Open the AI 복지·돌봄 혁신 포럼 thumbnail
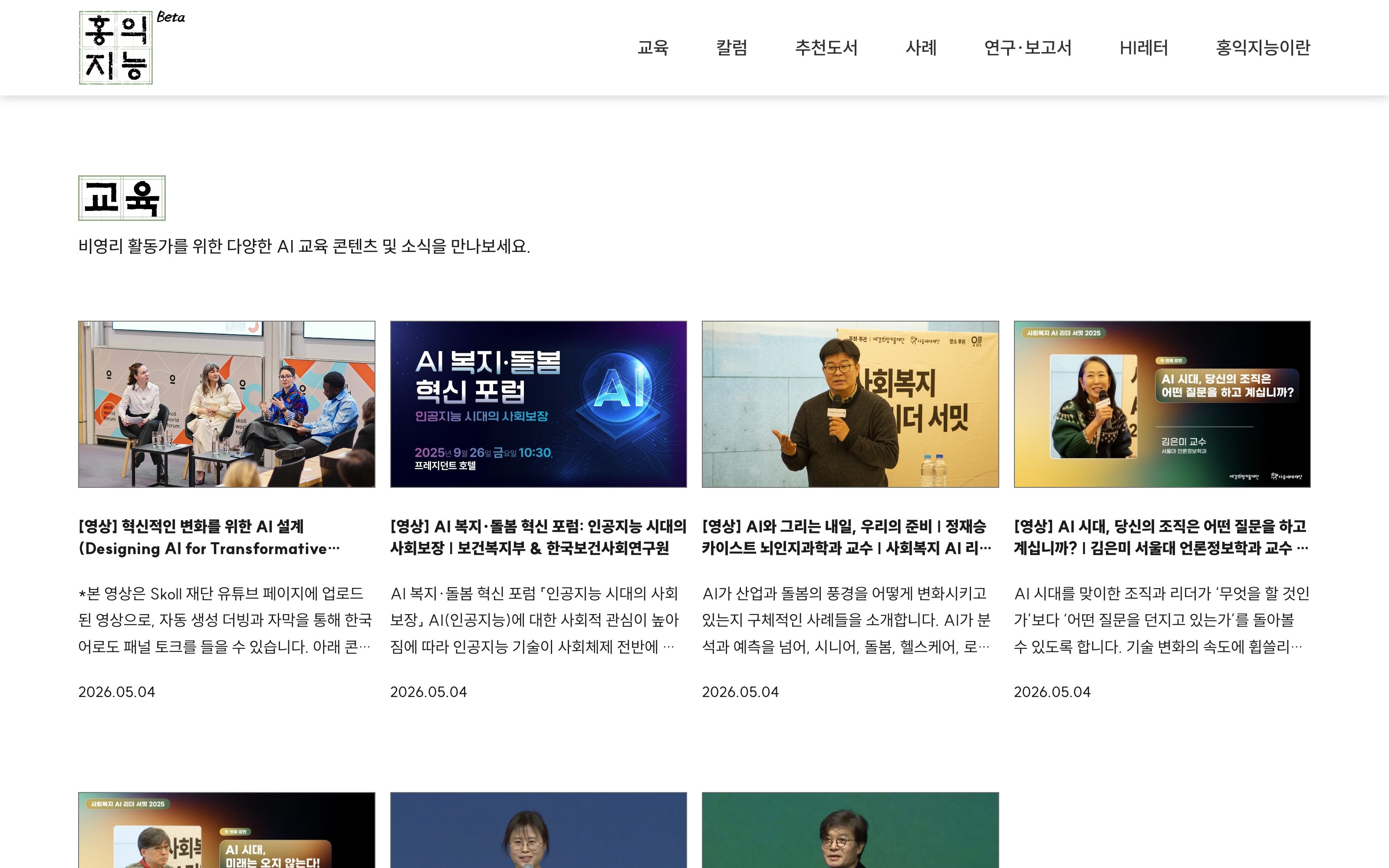 tap(538, 404)
